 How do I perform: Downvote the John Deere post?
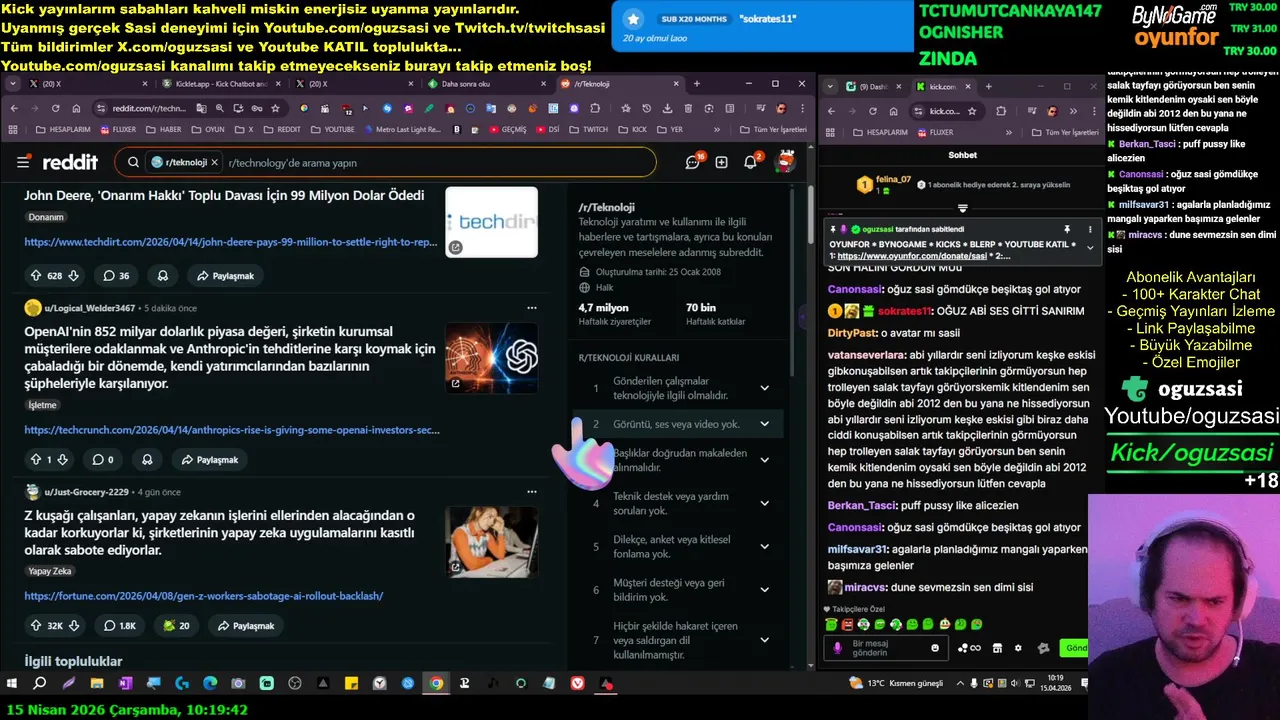(73, 275)
